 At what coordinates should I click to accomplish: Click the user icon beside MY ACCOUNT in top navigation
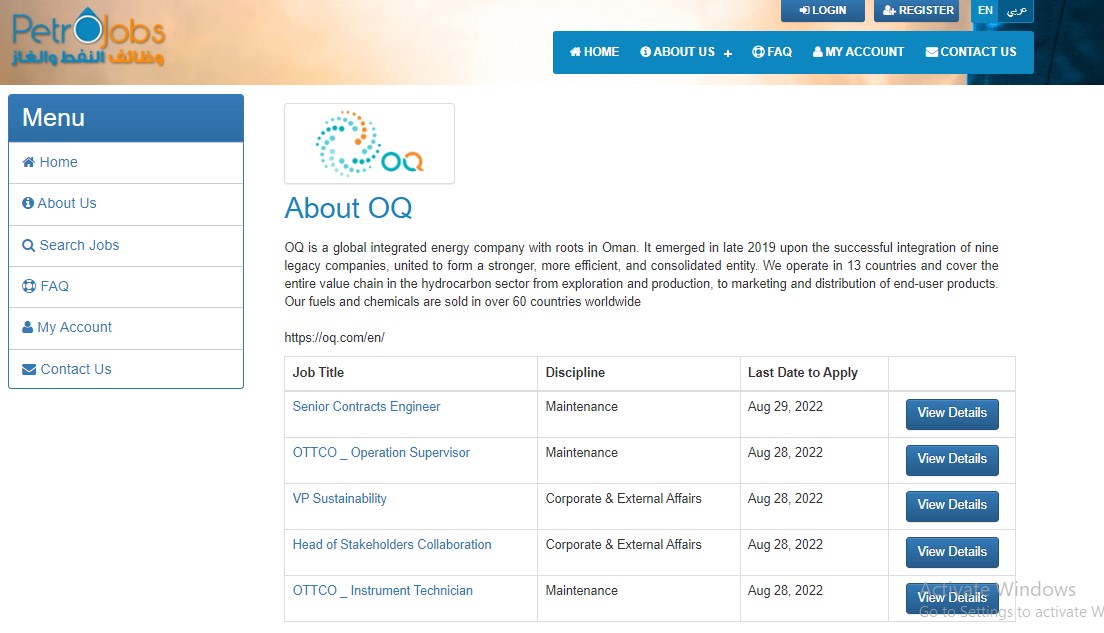[x=817, y=52]
